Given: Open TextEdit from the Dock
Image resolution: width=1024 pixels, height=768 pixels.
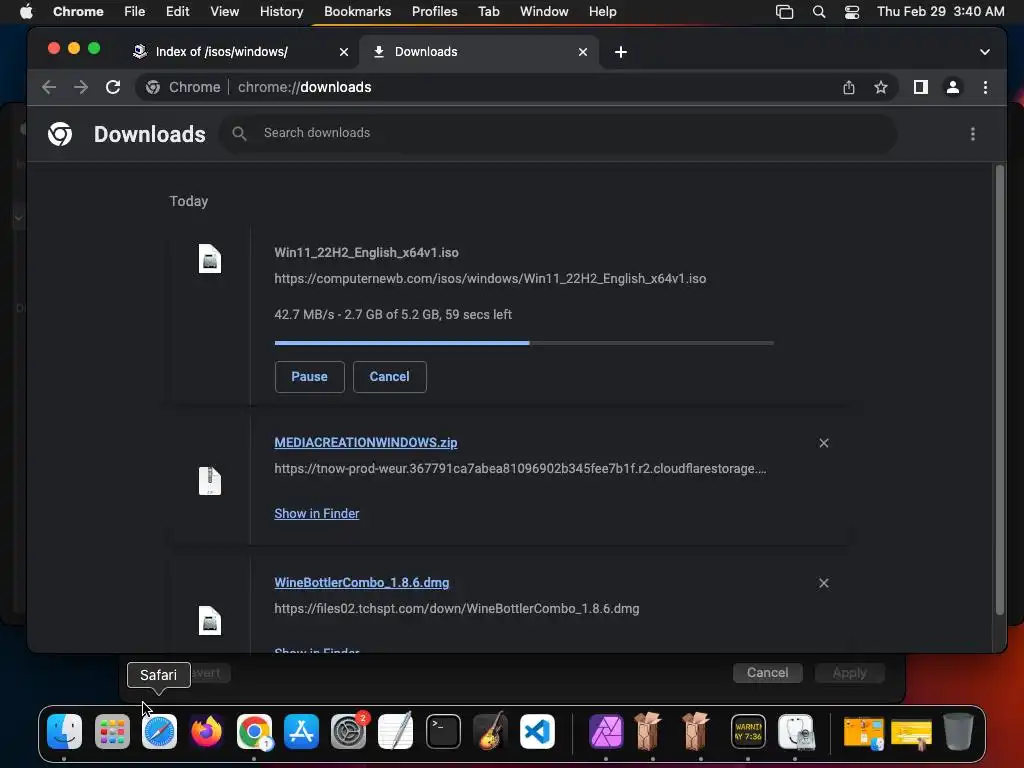Looking at the screenshot, I should [396, 731].
